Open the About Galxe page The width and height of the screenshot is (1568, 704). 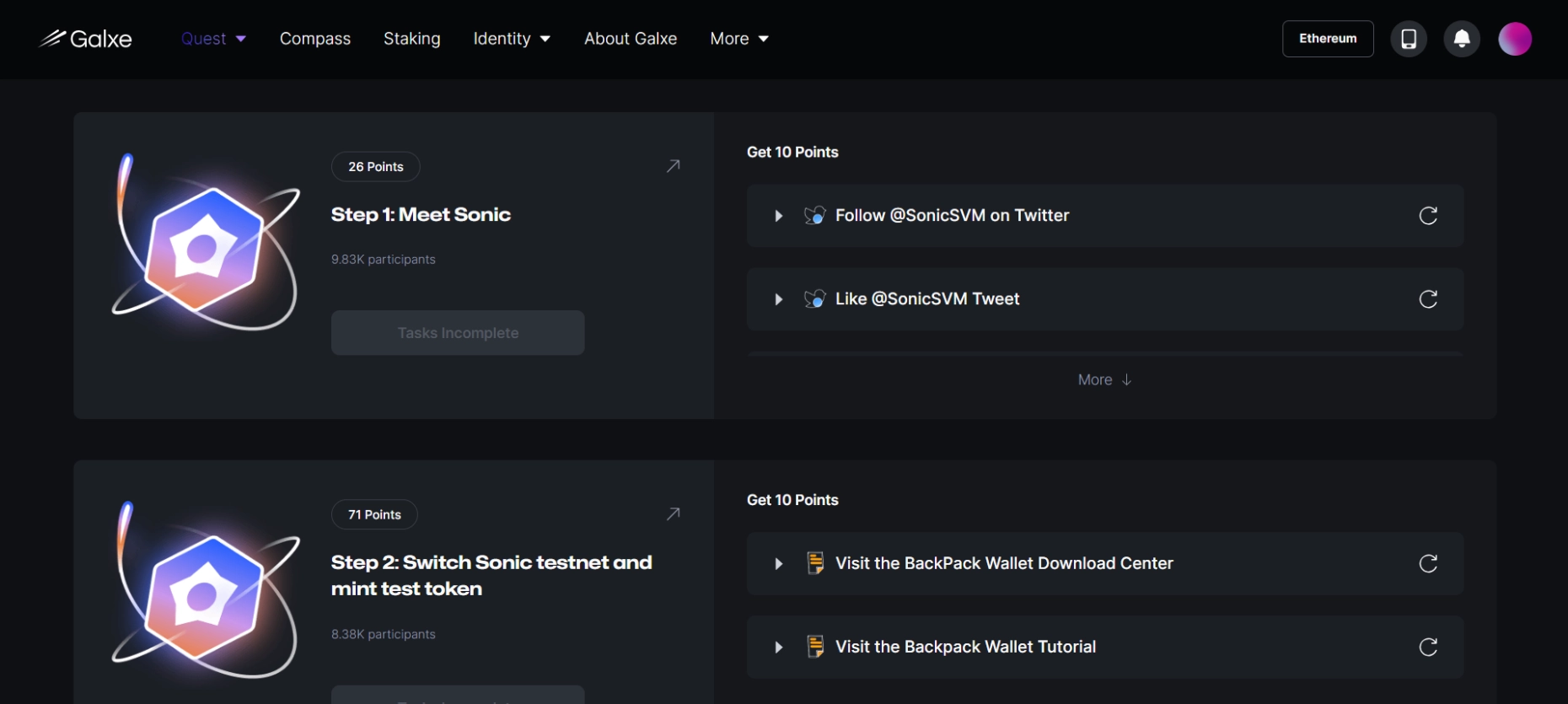631,39
